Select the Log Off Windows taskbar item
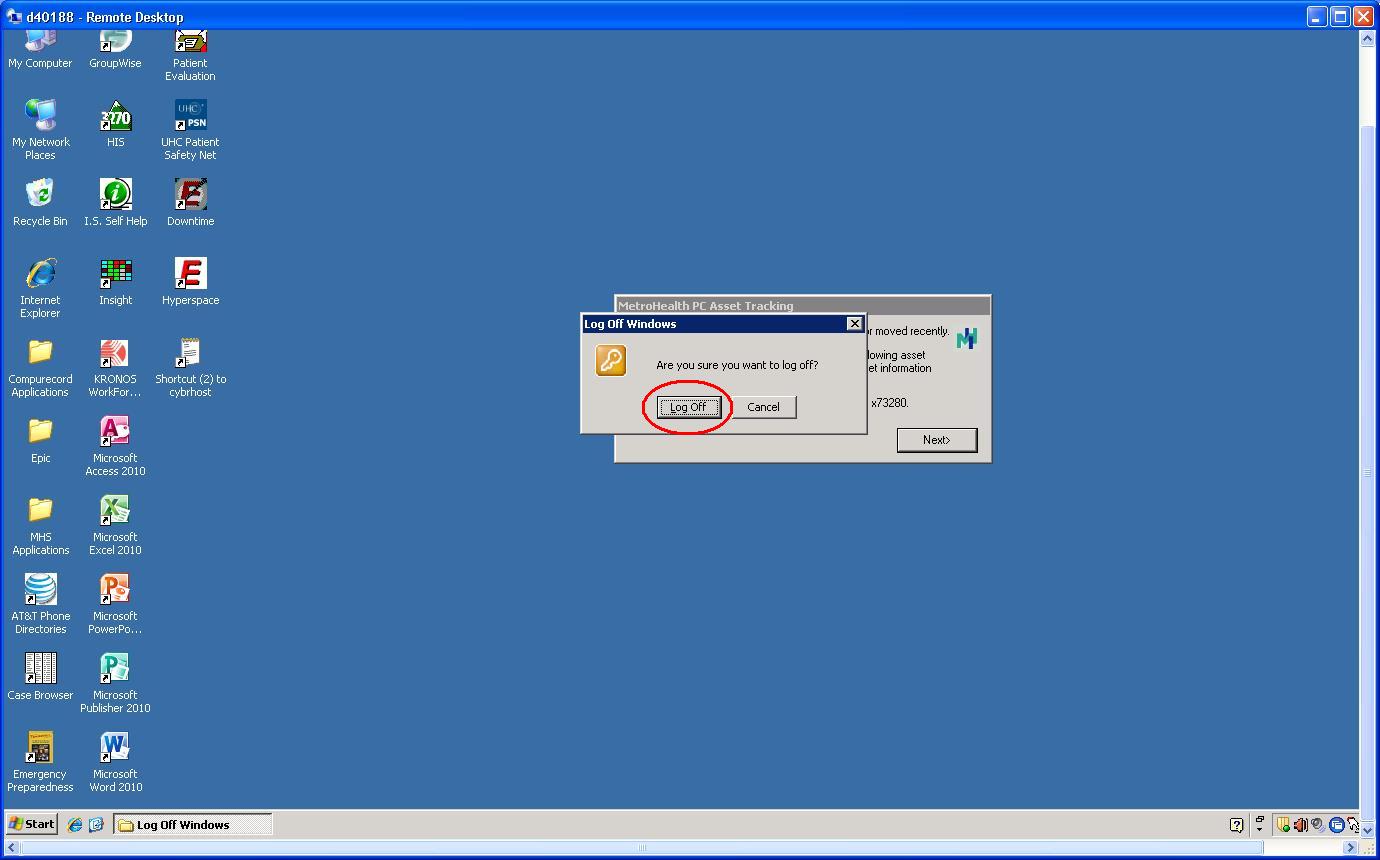This screenshot has height=860, width=1380. point(192,825)
